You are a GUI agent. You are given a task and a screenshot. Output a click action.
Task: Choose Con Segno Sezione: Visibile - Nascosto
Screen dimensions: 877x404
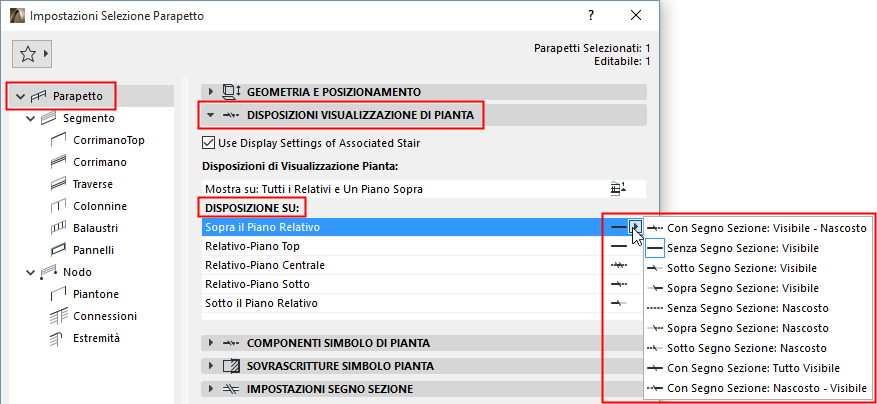click(x=757, y=228)
